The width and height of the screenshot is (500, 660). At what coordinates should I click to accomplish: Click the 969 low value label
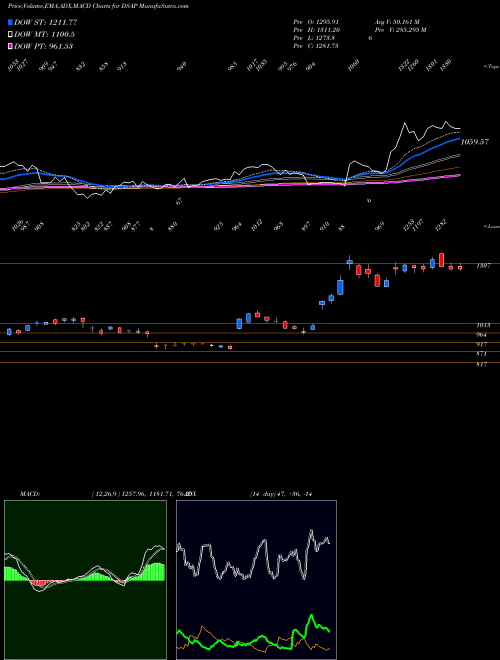coord(380,226)
